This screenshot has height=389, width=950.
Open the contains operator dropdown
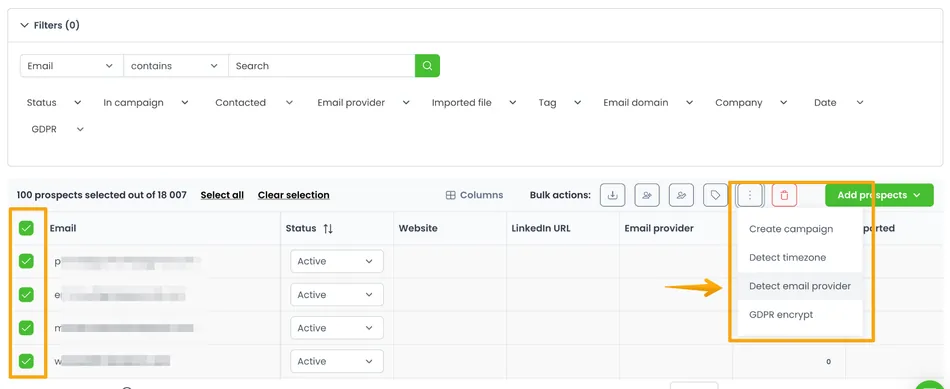[x=176, y=66]
